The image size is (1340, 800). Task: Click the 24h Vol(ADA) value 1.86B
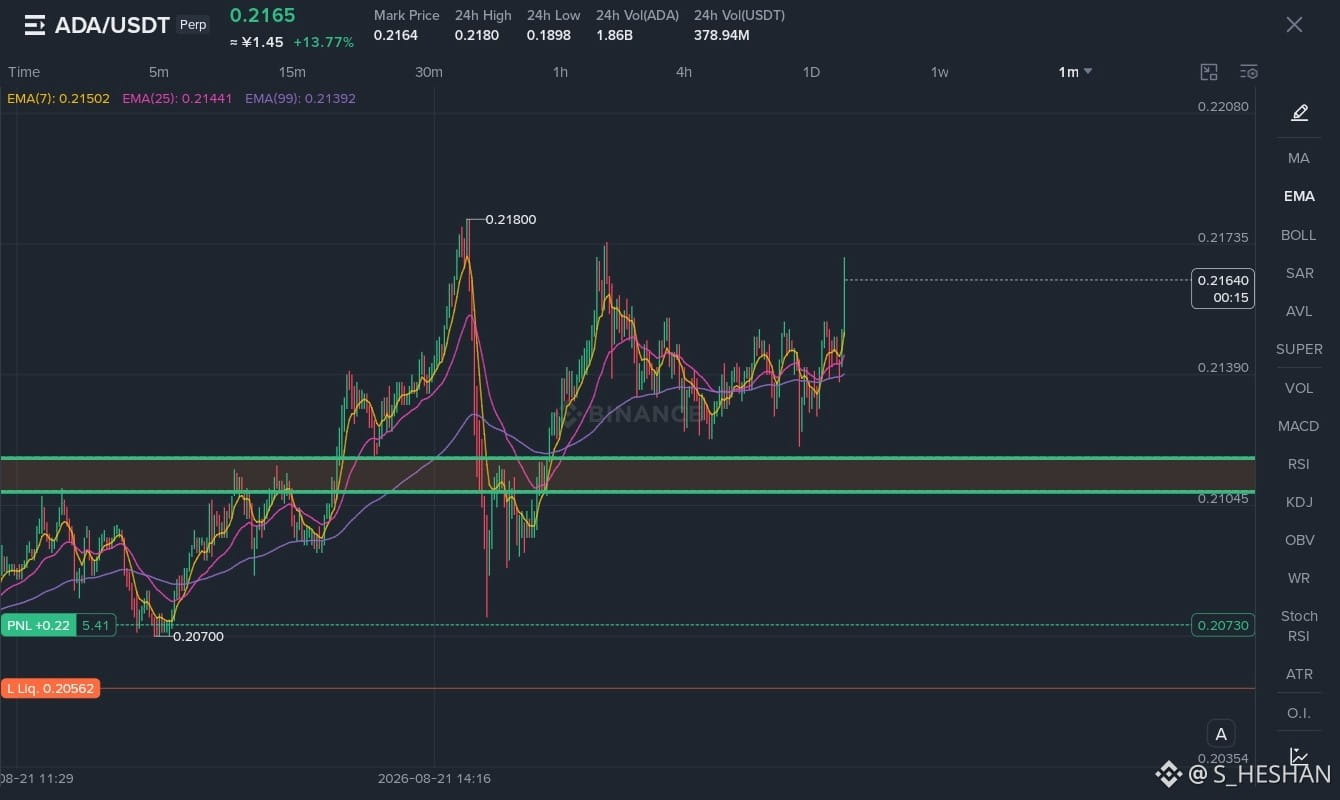click(614, 36)
